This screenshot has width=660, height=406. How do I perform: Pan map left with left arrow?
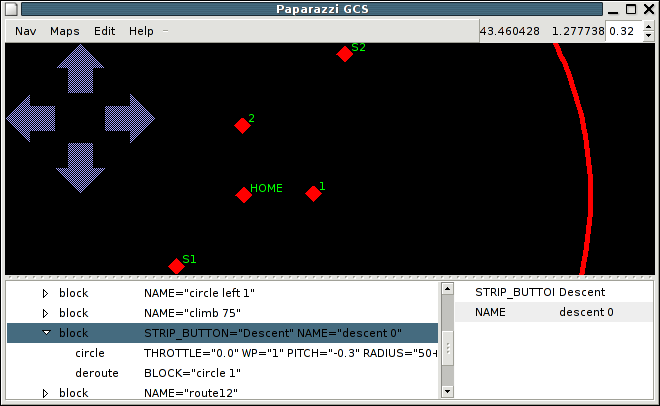[x=31, y=119]
